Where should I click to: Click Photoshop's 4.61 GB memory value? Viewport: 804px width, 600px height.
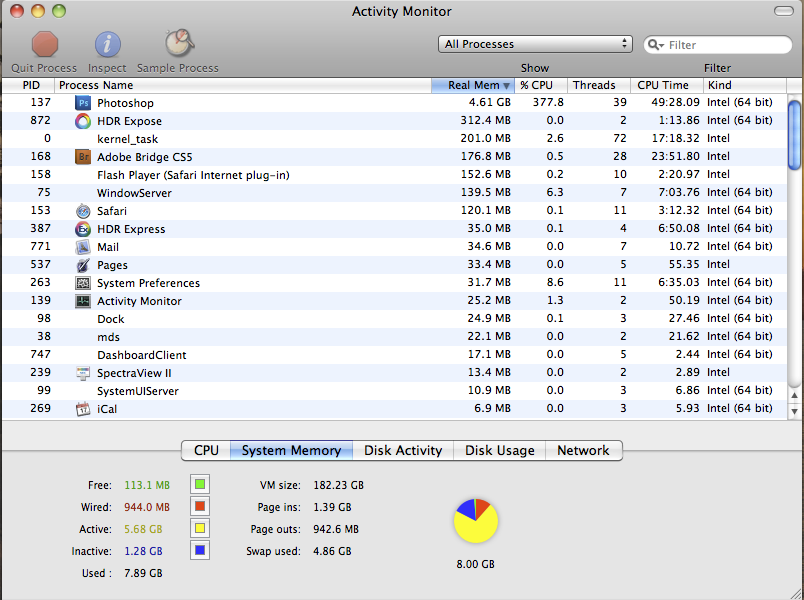pos(490,103)
